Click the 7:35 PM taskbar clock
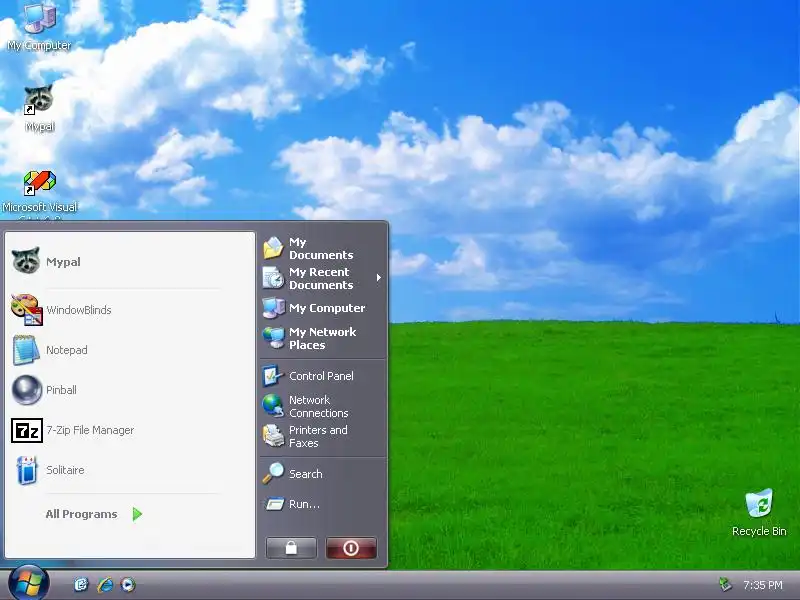 (x=763, y=585)
